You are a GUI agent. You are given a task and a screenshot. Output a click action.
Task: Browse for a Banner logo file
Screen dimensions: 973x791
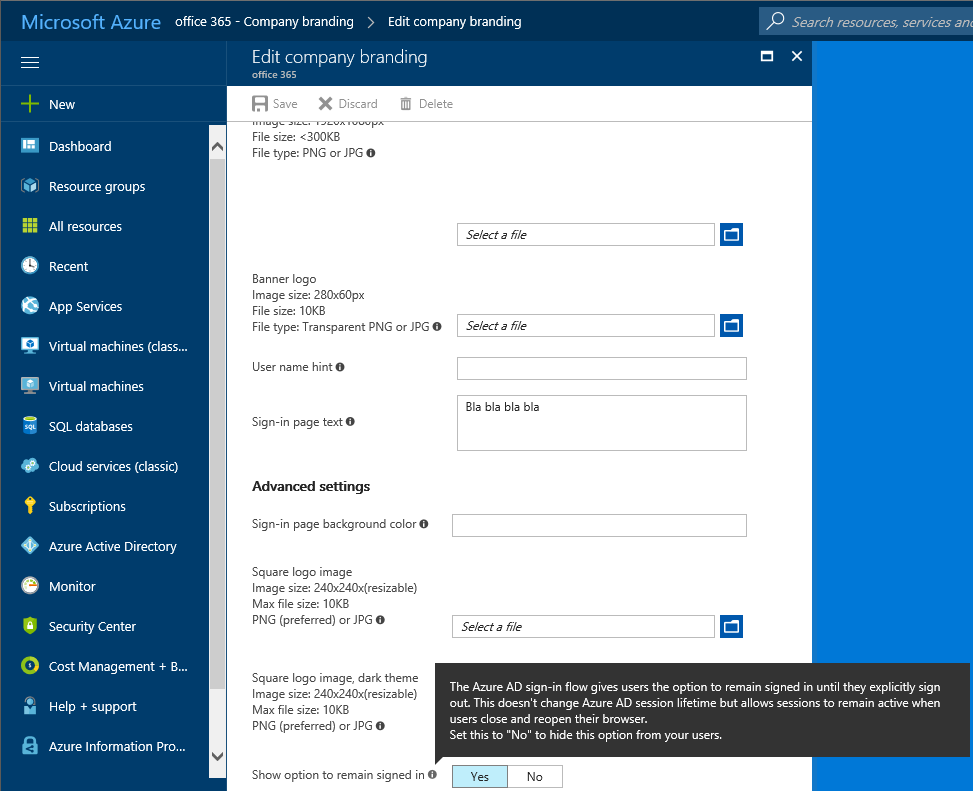732,326
